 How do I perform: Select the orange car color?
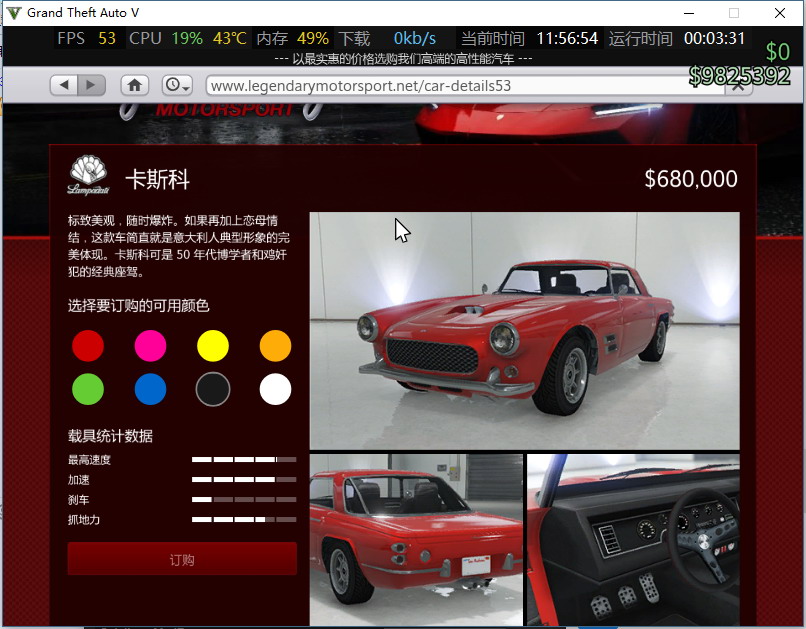(x=276, y=346)
